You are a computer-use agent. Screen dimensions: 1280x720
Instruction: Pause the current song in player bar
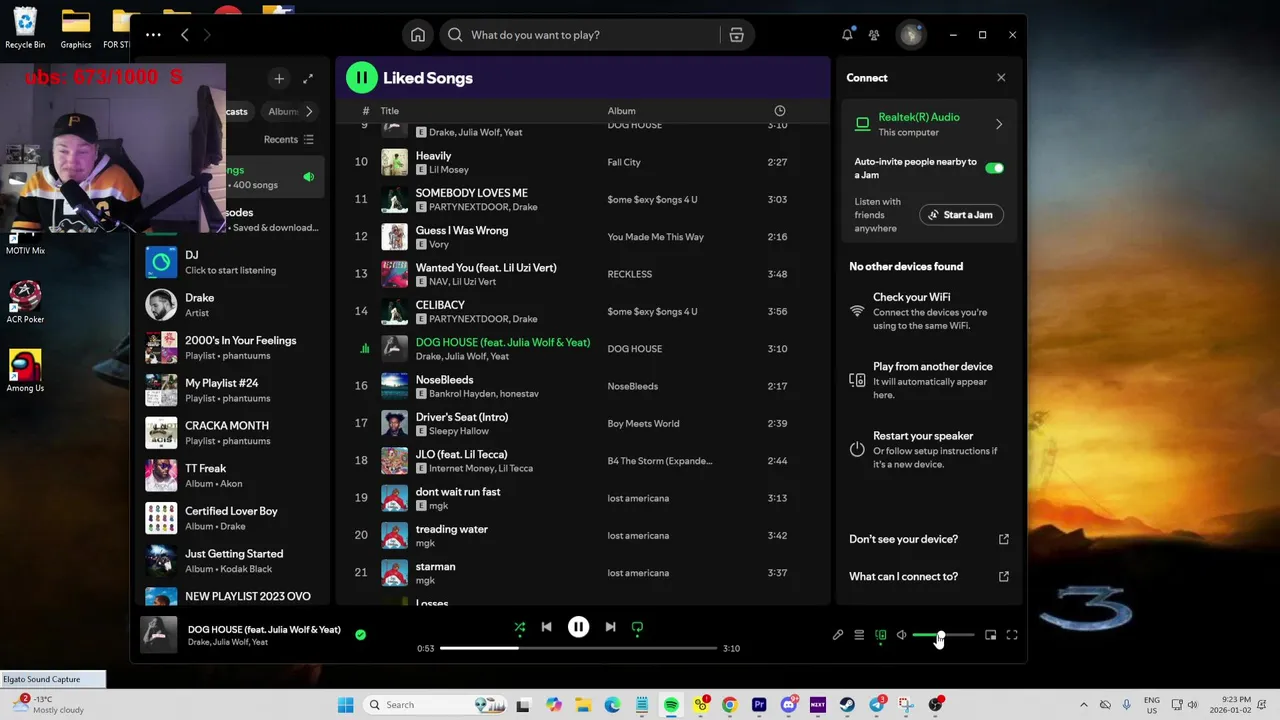[578, 627]
